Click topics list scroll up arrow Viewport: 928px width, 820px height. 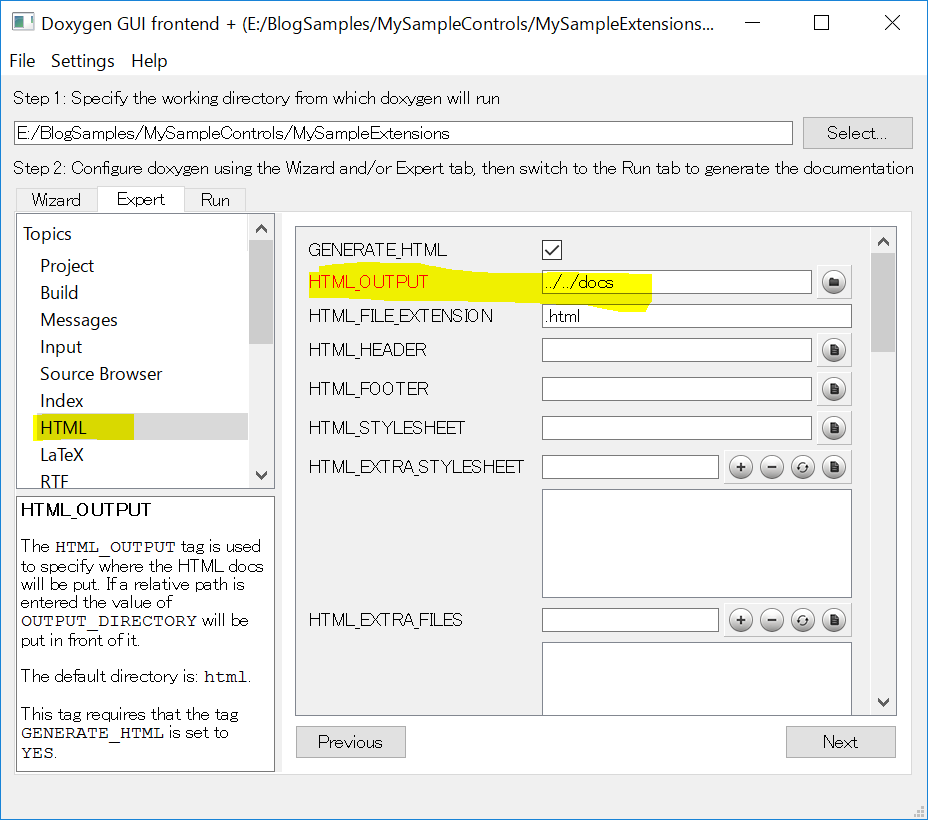[261, 228]
